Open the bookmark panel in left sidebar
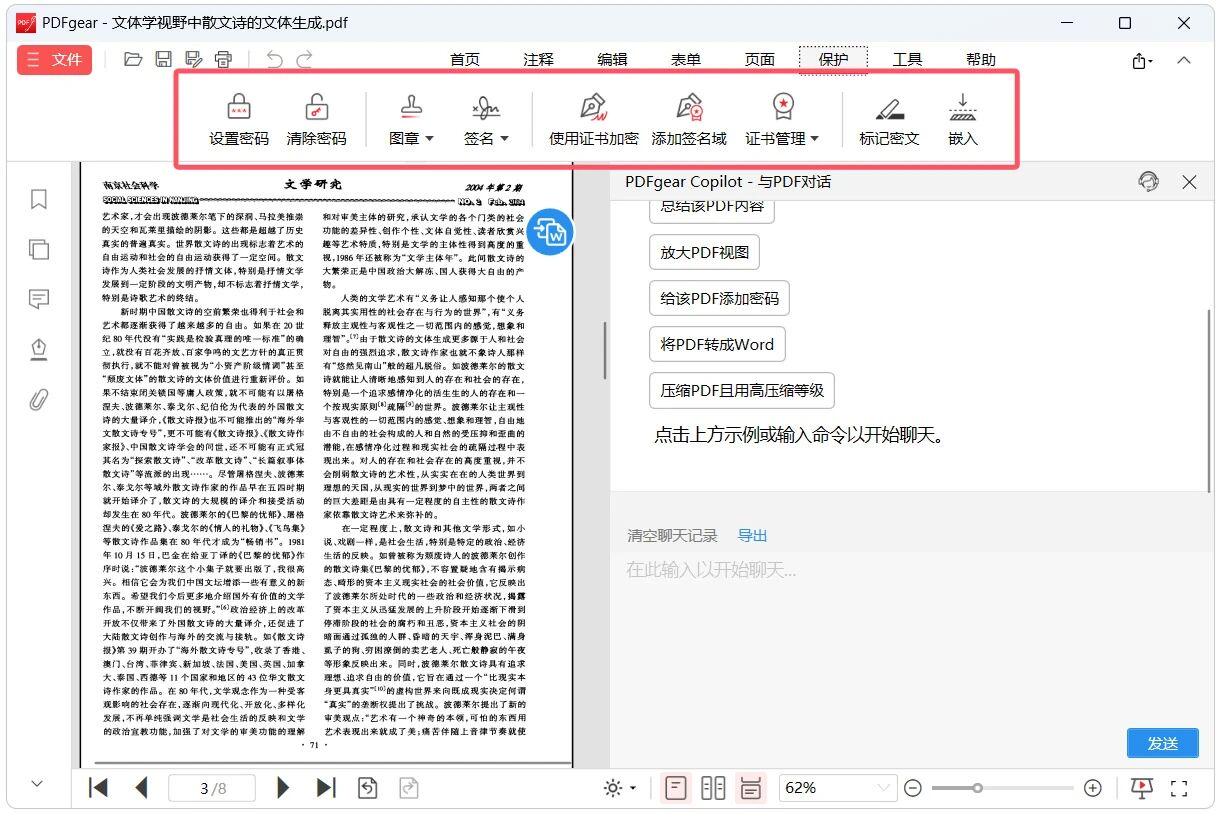The width and height of the screenshot is (1222, 817). coord(39,199)
